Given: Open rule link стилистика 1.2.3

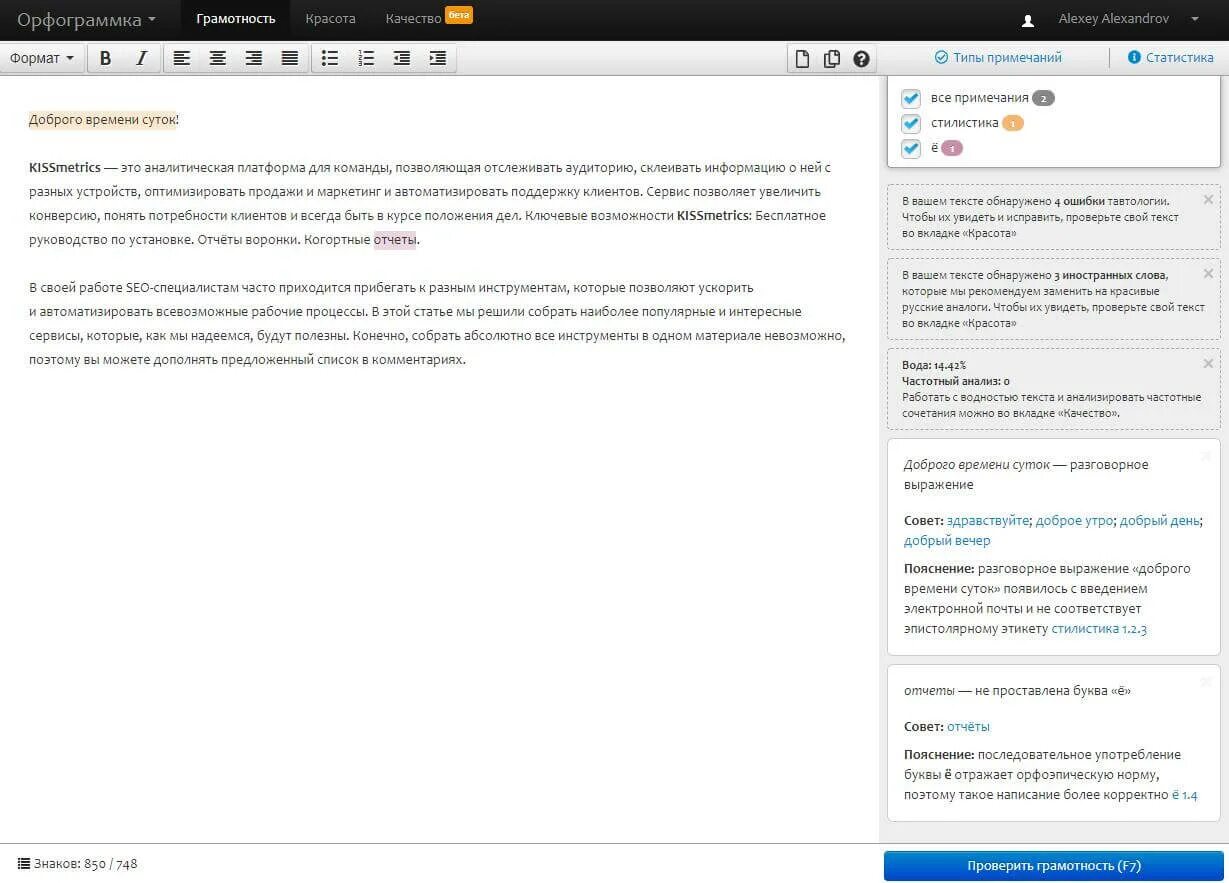Looking at the screenshot, I should (1099, 629).
